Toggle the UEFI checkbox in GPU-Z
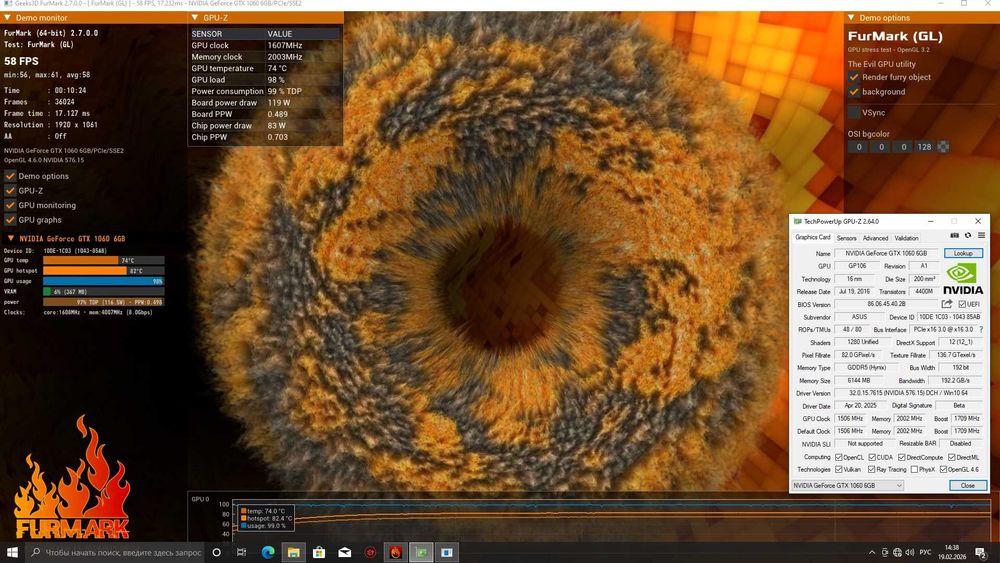 point(962,304)
